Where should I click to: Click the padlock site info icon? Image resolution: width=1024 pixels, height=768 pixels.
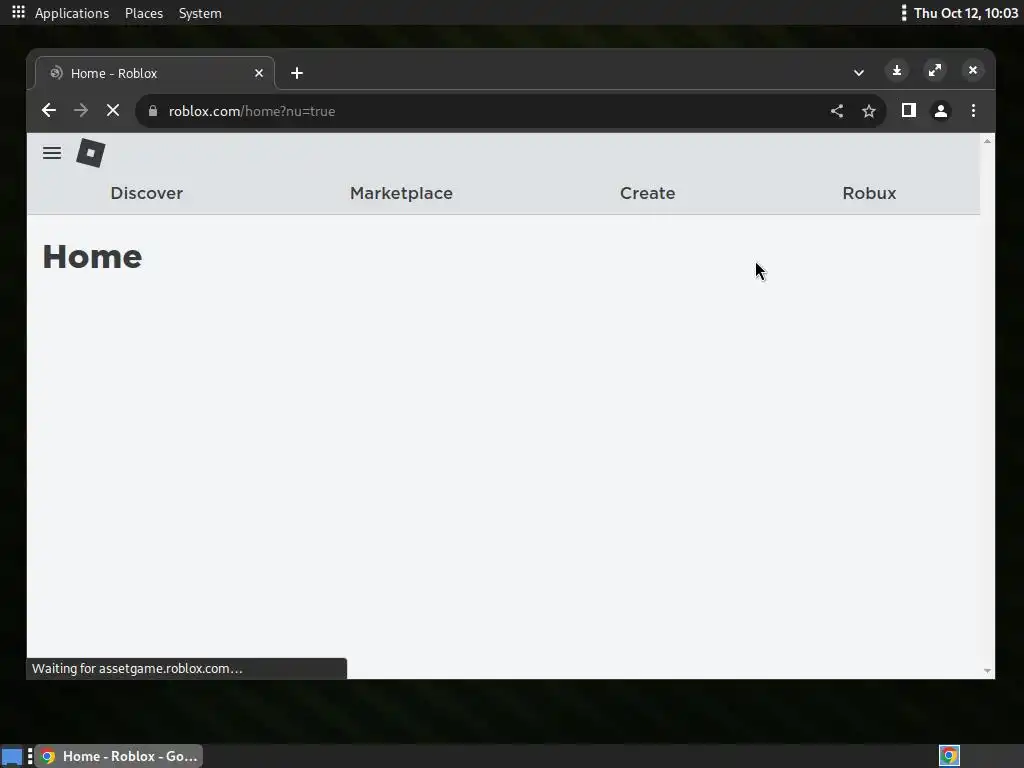[153, 111]
